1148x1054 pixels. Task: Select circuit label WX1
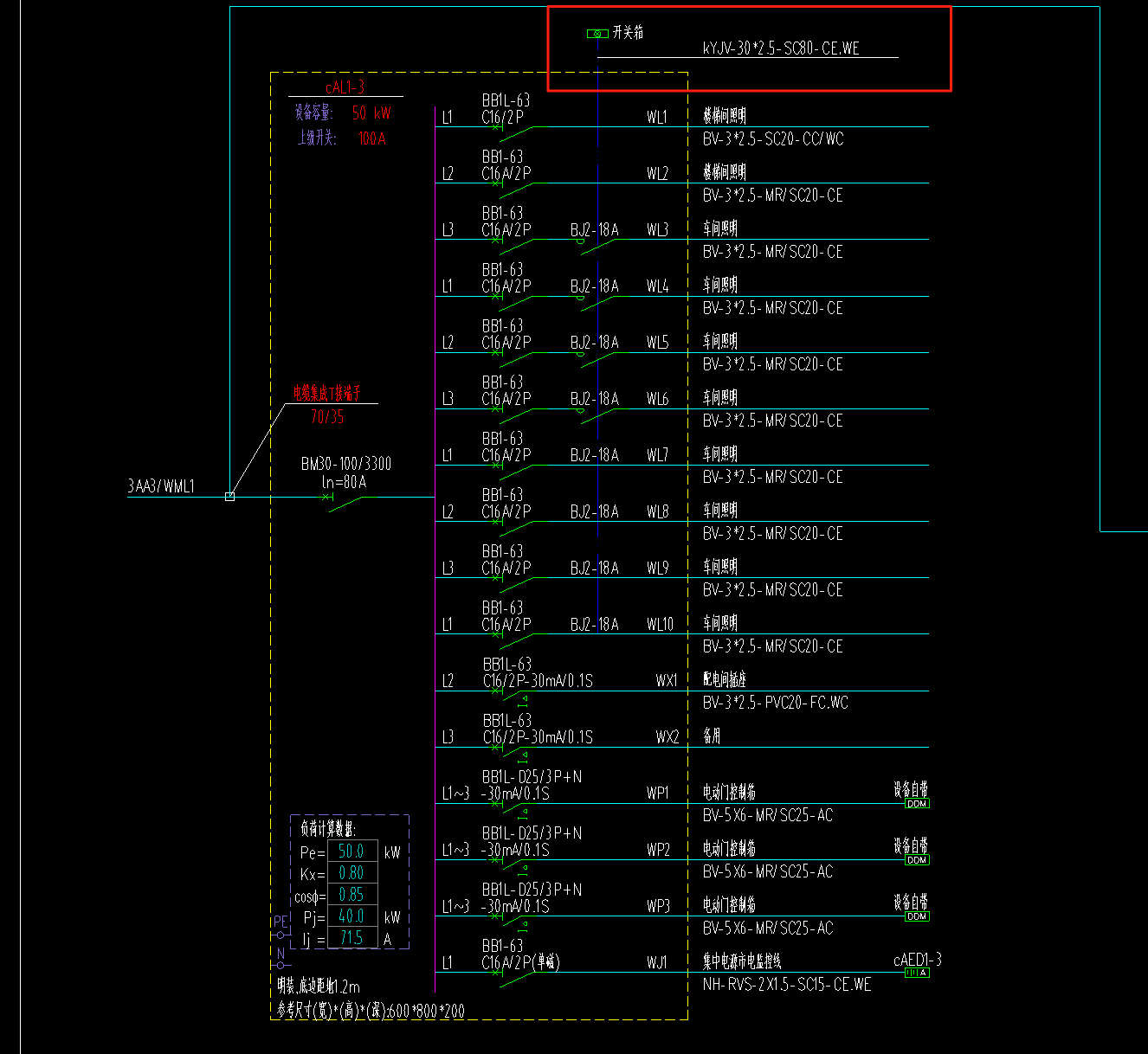667,681
